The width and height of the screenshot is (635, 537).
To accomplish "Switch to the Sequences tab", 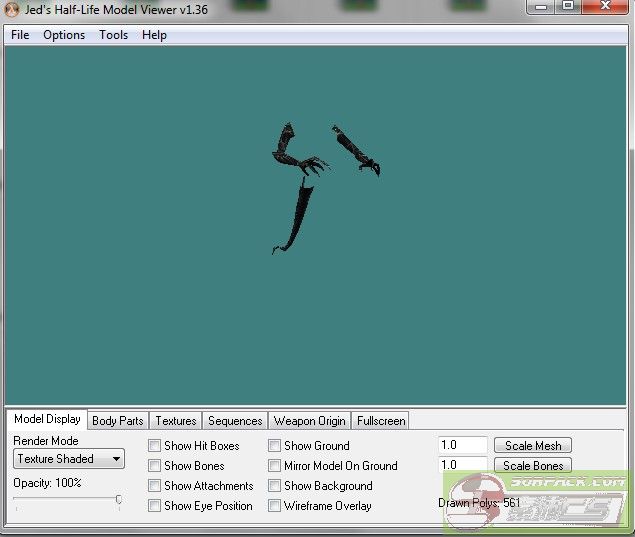I will [235, 421].
